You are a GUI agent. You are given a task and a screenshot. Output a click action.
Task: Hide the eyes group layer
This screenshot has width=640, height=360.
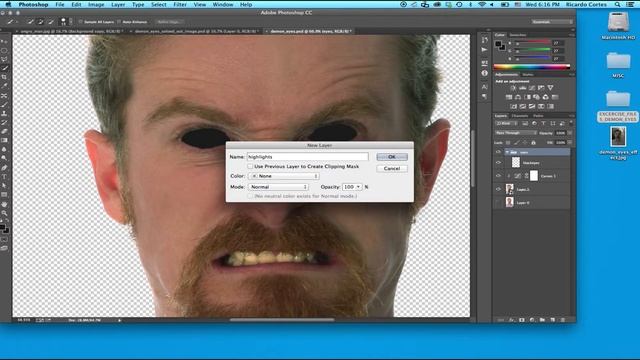(498, 152)
